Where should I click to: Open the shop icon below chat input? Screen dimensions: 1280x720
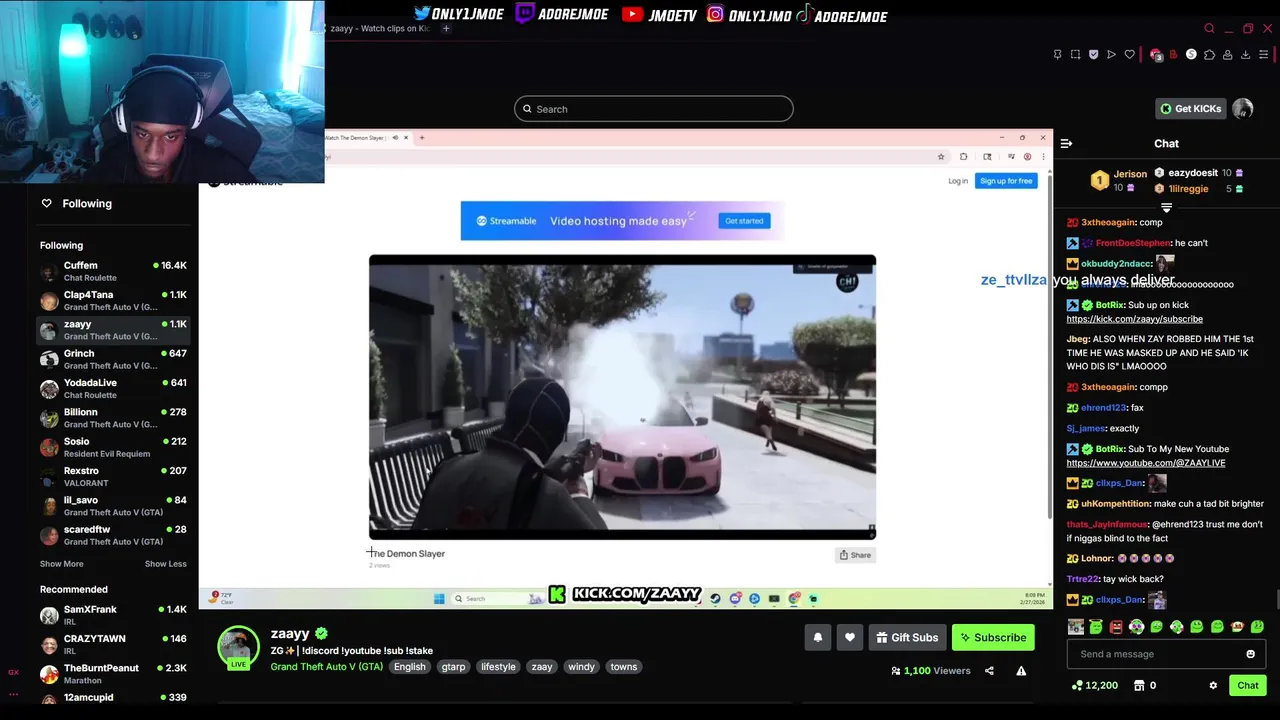[1139, 686]
